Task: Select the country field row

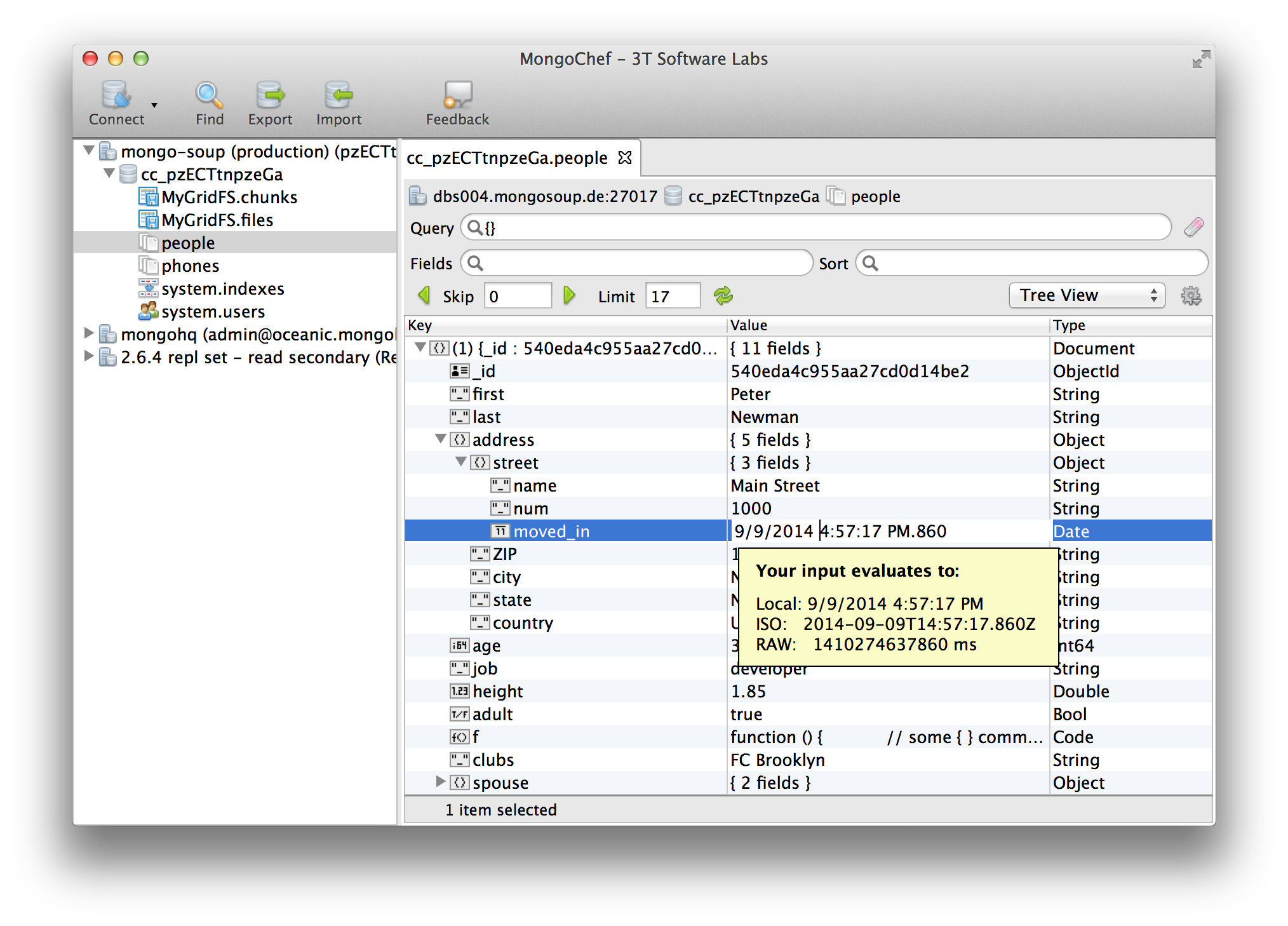Action: 565,622
